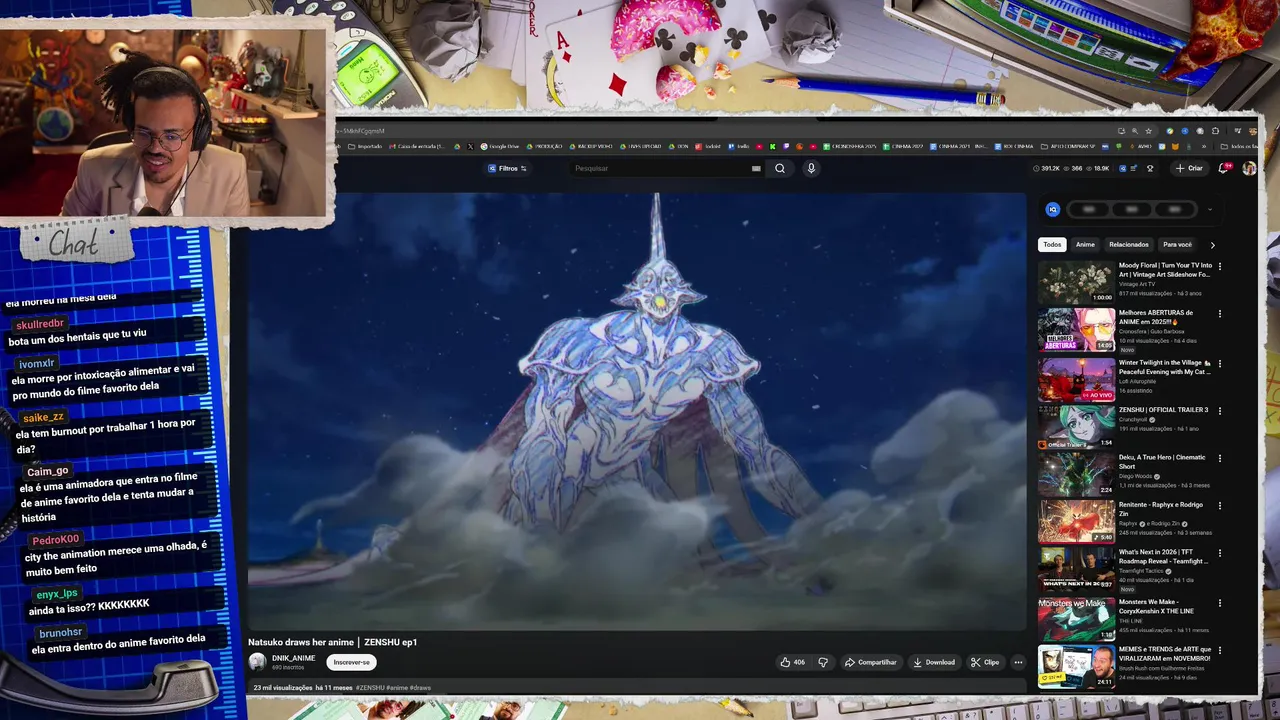This screenshot has width=1280, height=720.
Task: Click the browser extensions puzzle icon
Action: pos(1215,131)
